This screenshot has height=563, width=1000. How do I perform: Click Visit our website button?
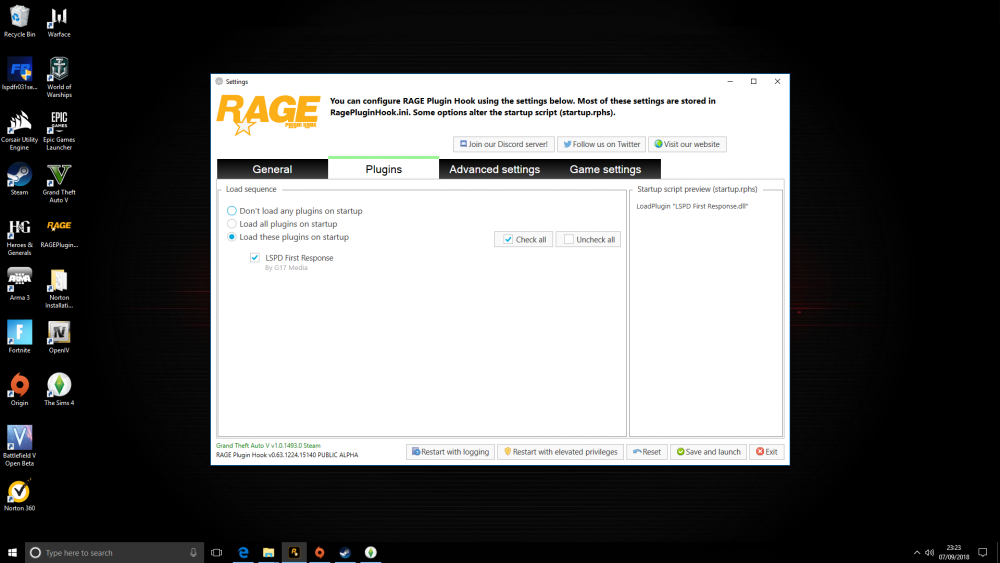pos(687,144)
